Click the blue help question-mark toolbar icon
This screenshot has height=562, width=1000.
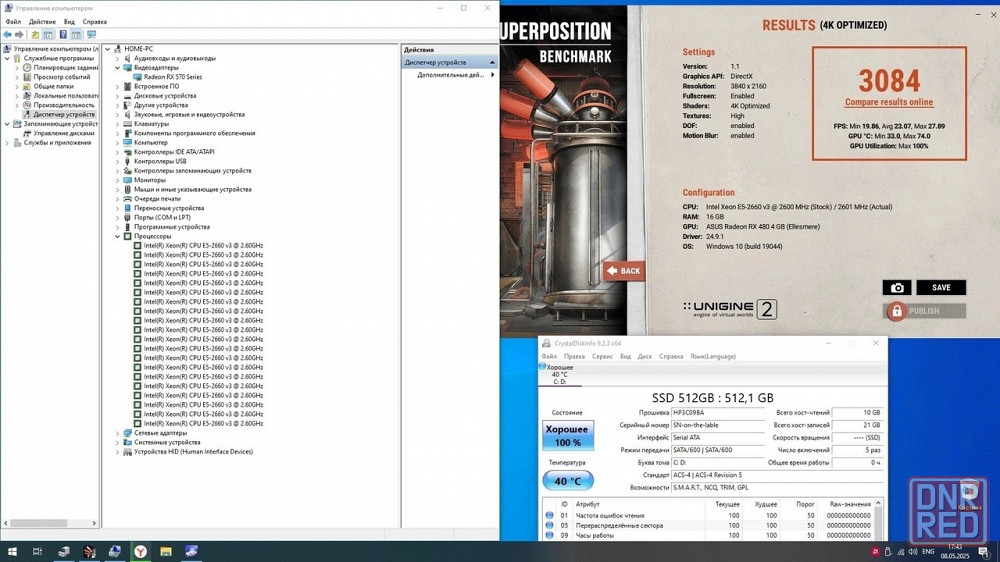(x=63, y=34)
